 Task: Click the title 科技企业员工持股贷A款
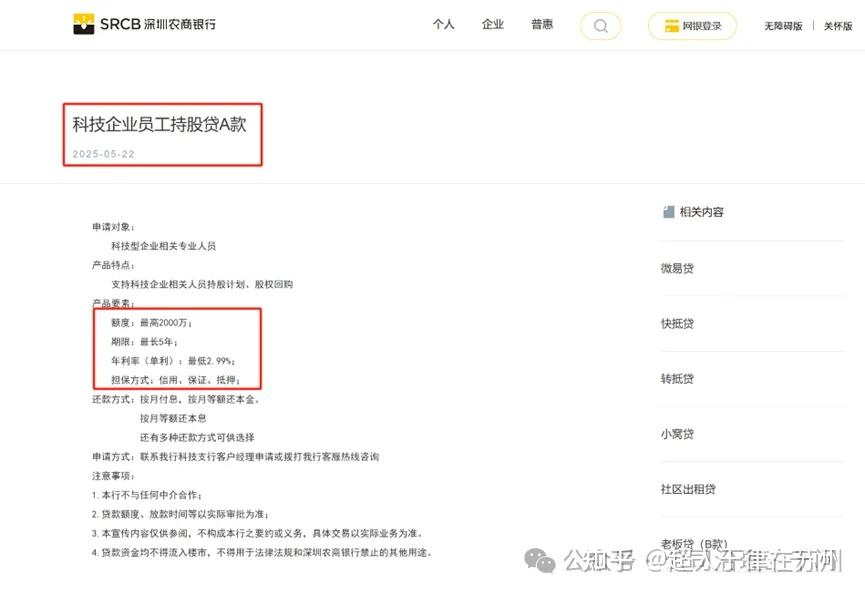159,124
